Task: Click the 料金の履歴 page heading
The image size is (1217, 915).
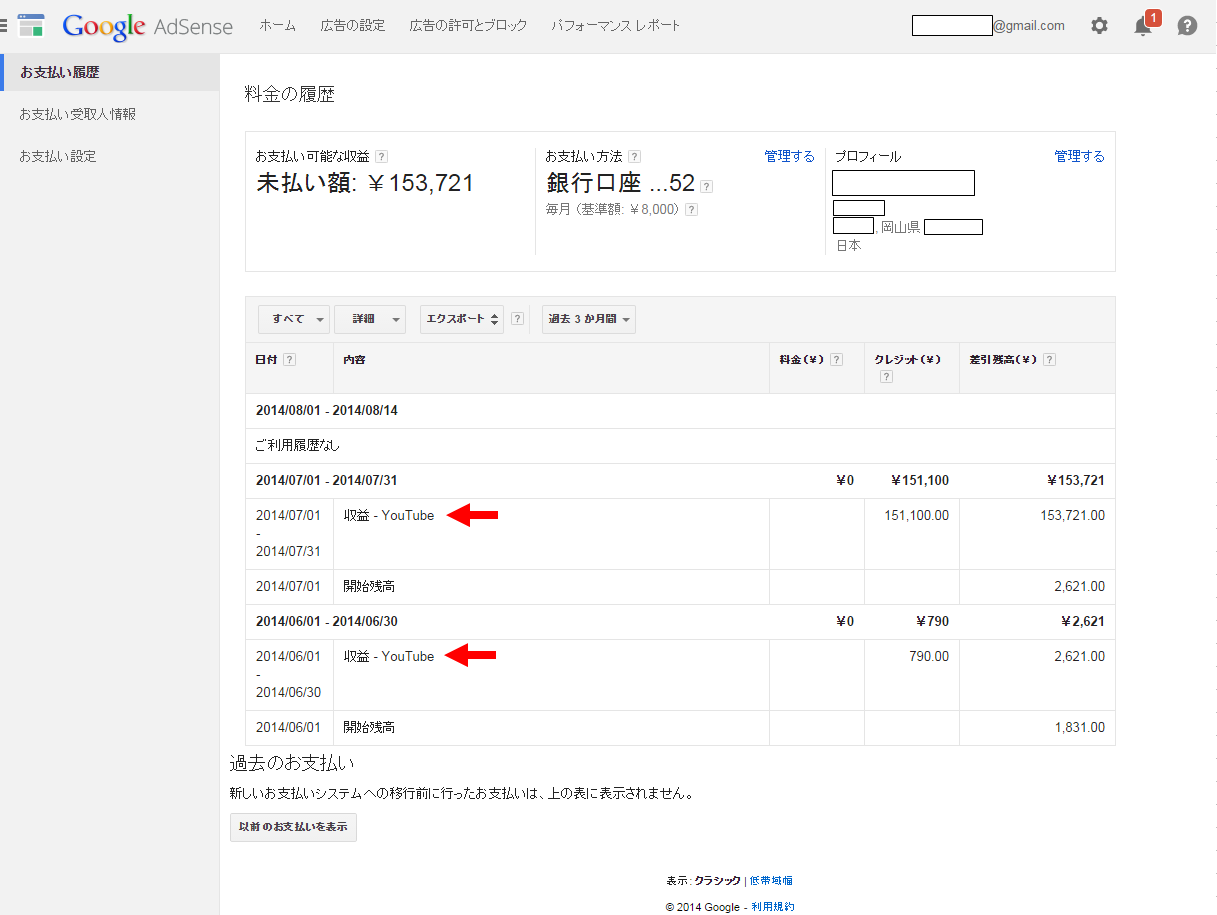Action: tap(290, 95)
